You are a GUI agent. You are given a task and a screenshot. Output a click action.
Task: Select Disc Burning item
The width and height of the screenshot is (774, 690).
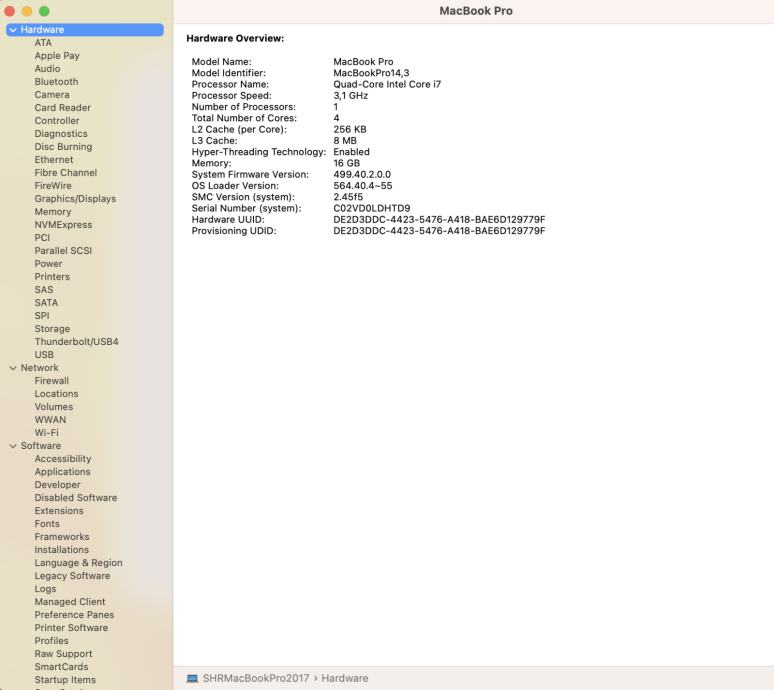[x=63, y=147]
